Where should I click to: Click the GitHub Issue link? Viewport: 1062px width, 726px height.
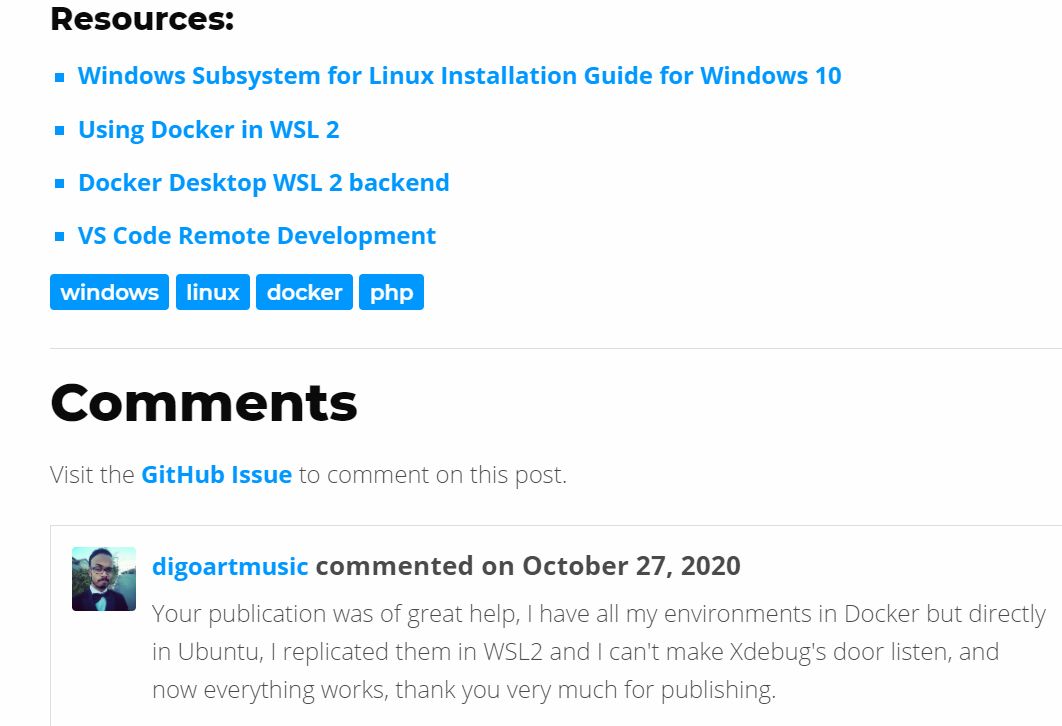click(x=217, y=474)
